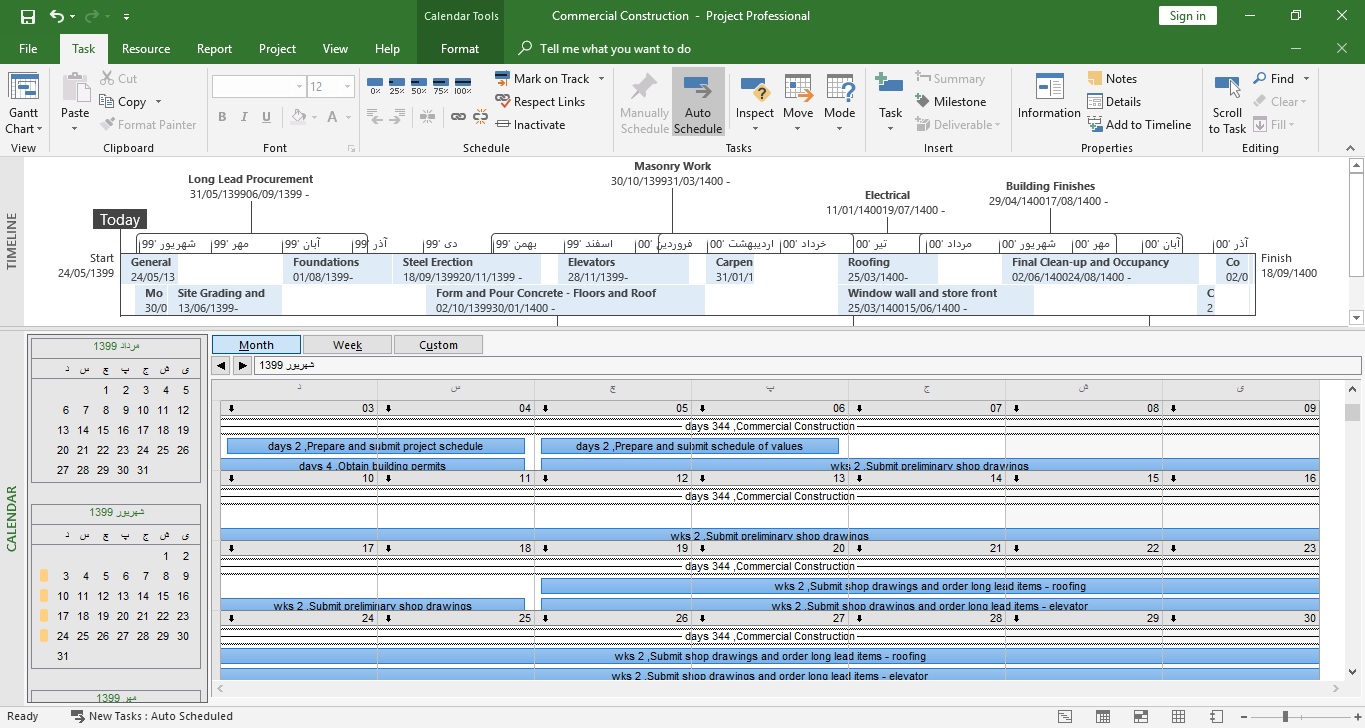Open the Mark on Track dropdown arrow
The image size is (1365, 728).
click(x=602, y=79)
